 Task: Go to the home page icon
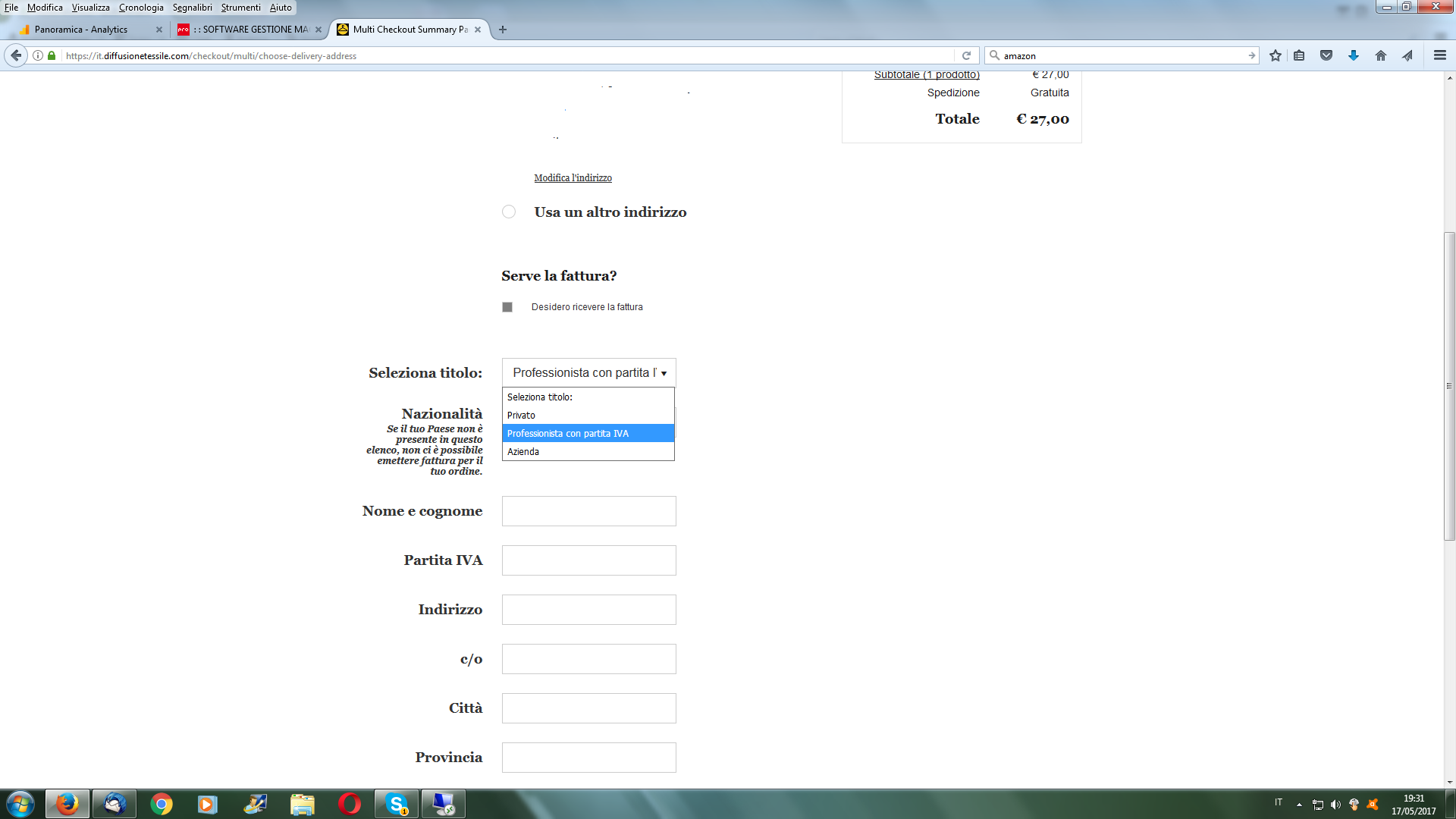pyautogui.click(x=1381, y=55)
